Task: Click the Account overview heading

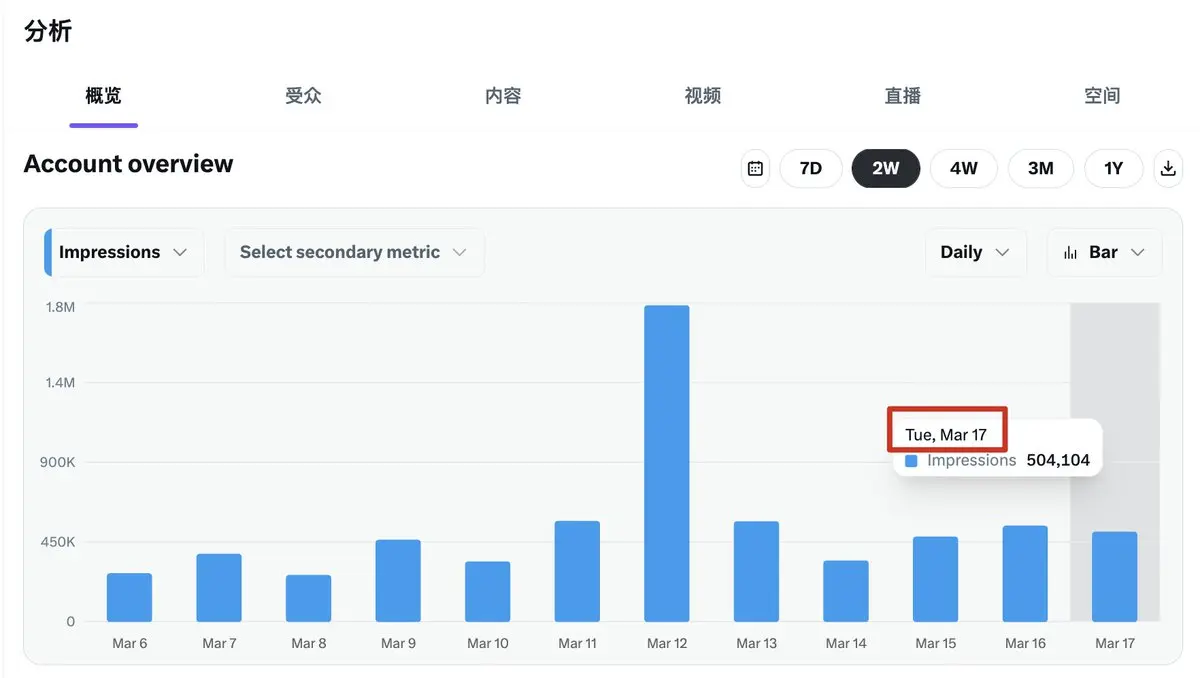Action: point(128,164)
